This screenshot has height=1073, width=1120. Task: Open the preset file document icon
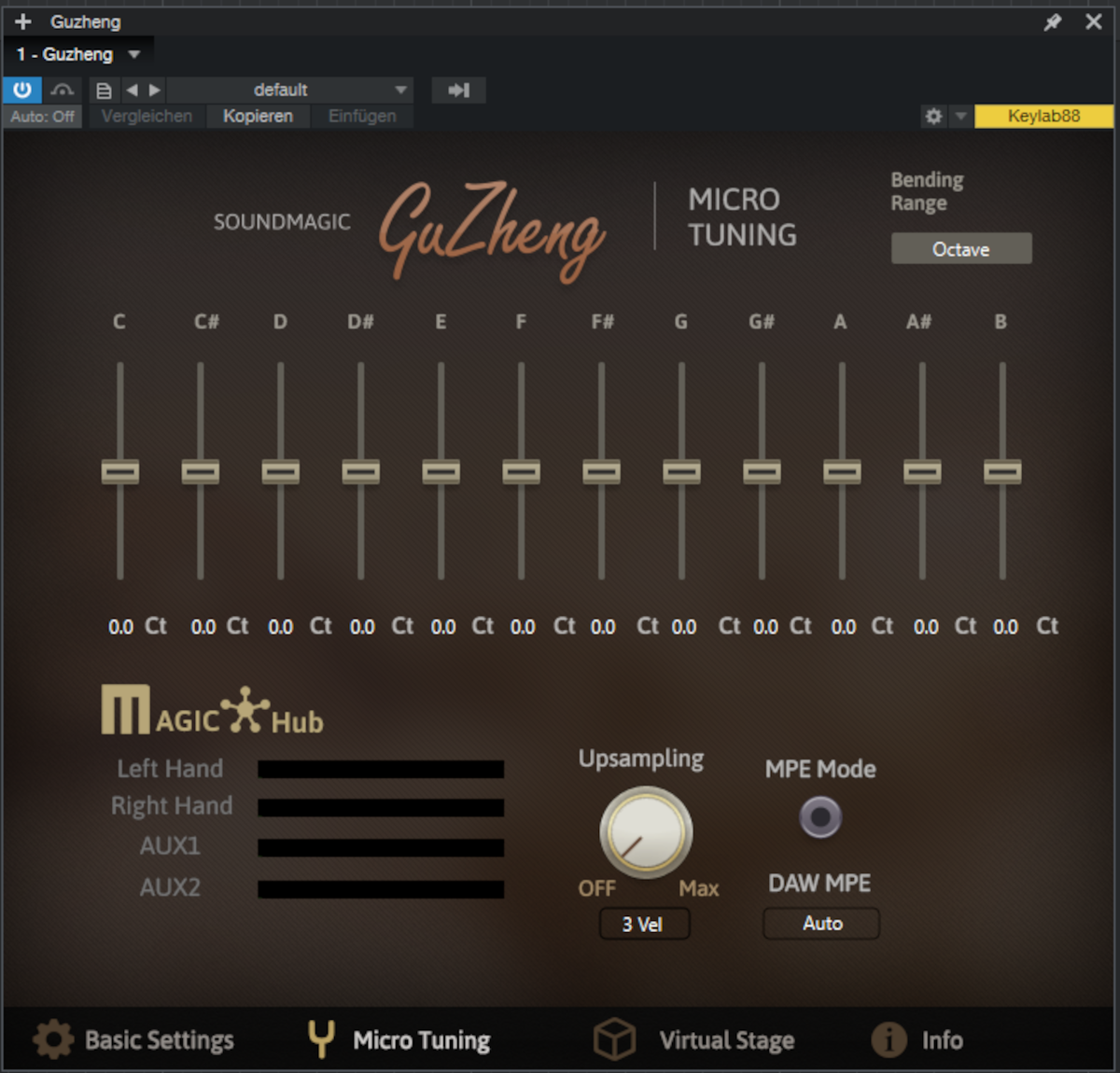[x=104, y=91]
